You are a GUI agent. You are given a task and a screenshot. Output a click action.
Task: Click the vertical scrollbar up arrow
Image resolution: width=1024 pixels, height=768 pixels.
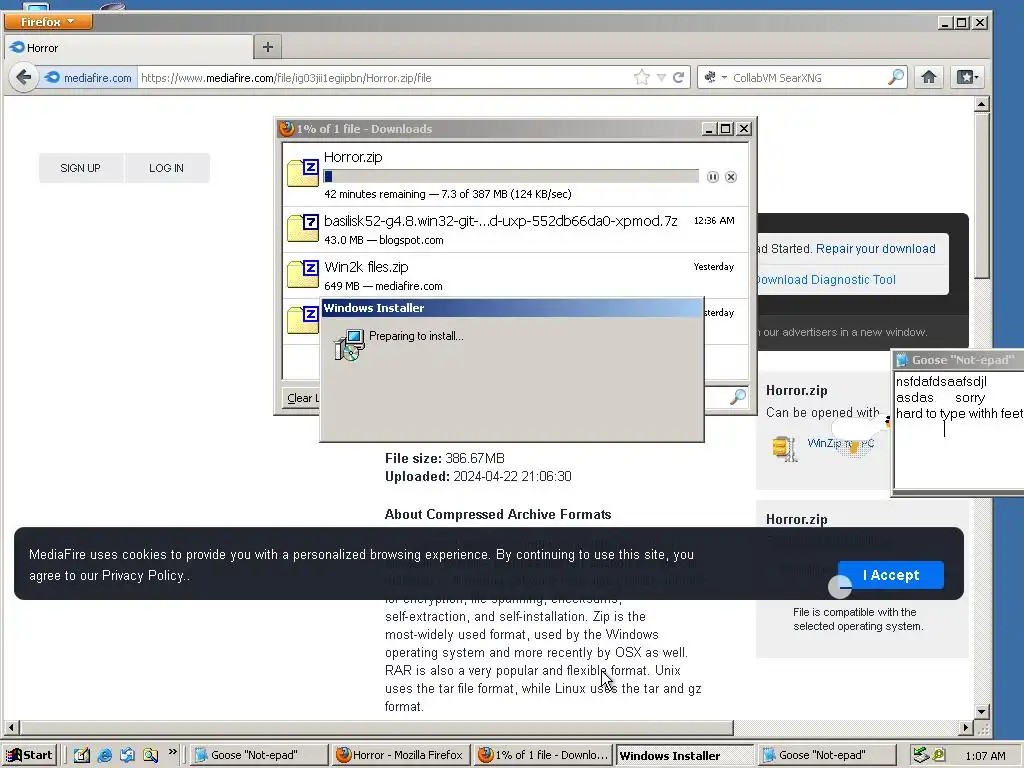[x=982, y=104]
